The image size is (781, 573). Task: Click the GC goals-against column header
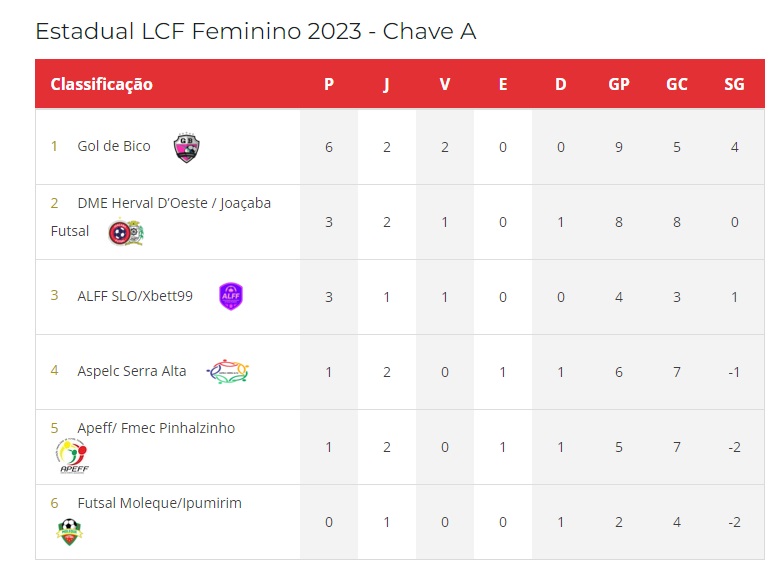pyautogui.click(x=677, y=84)
